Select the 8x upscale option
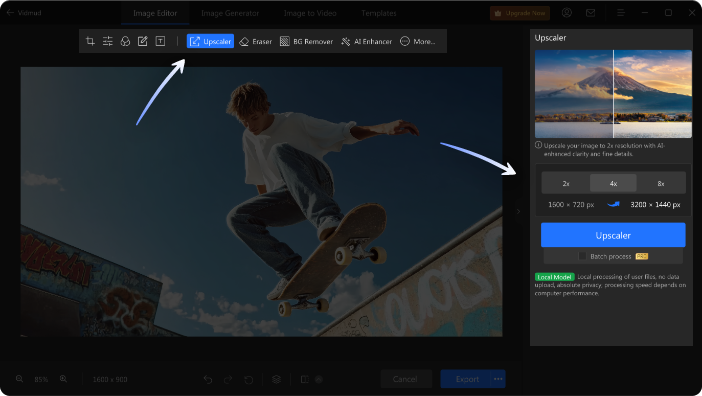This screenshot has height=396, width=702. (661, 183)
